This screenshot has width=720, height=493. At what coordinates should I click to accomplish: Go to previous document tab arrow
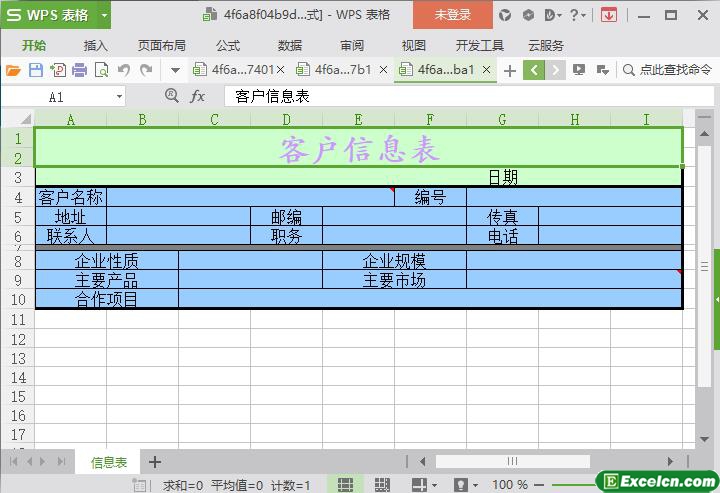click(x=534, y=70)
